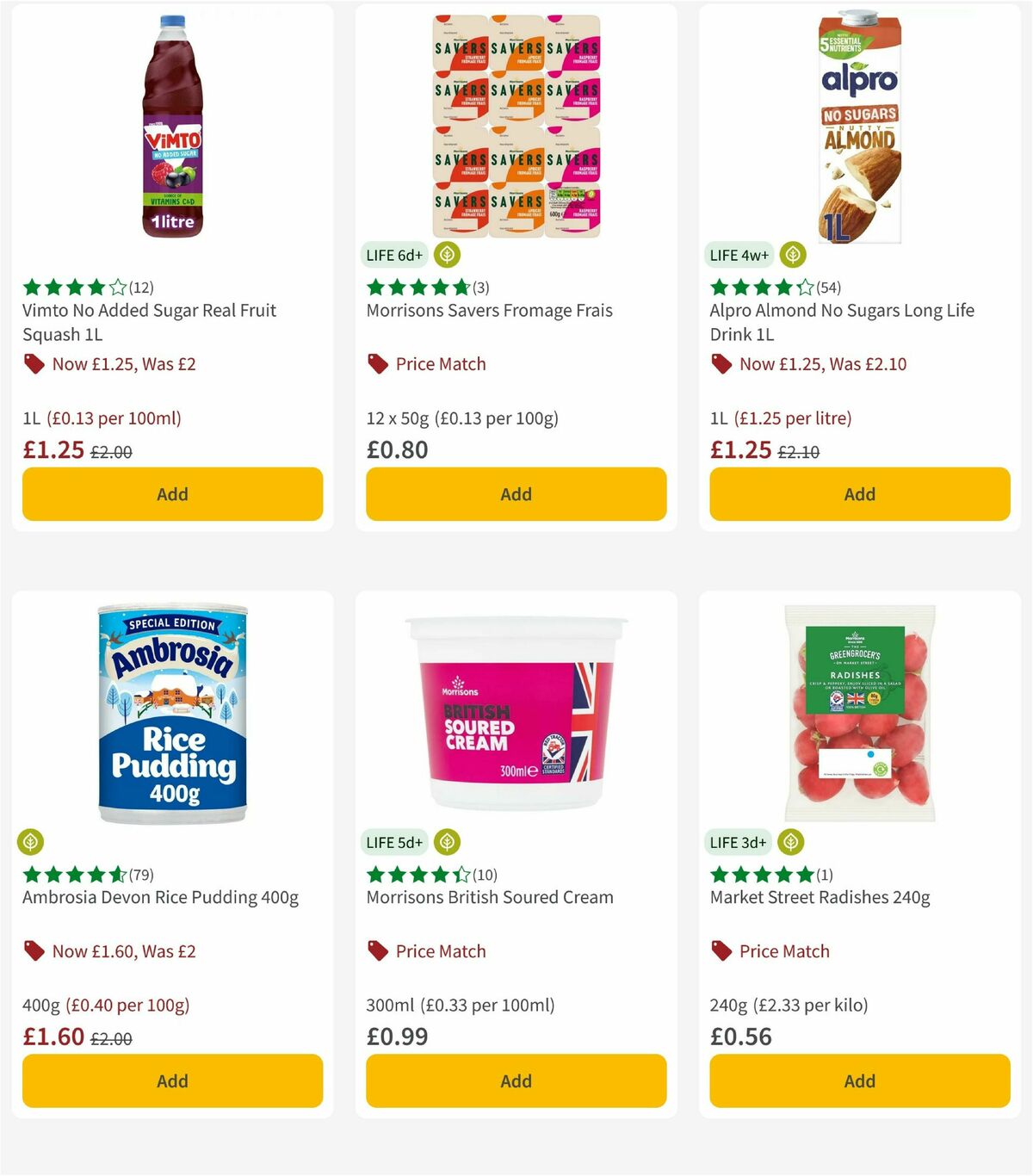Click the red offer tag icon on Vimto squash
This screenshot has height=1176, width=1033.
point(34,364)
